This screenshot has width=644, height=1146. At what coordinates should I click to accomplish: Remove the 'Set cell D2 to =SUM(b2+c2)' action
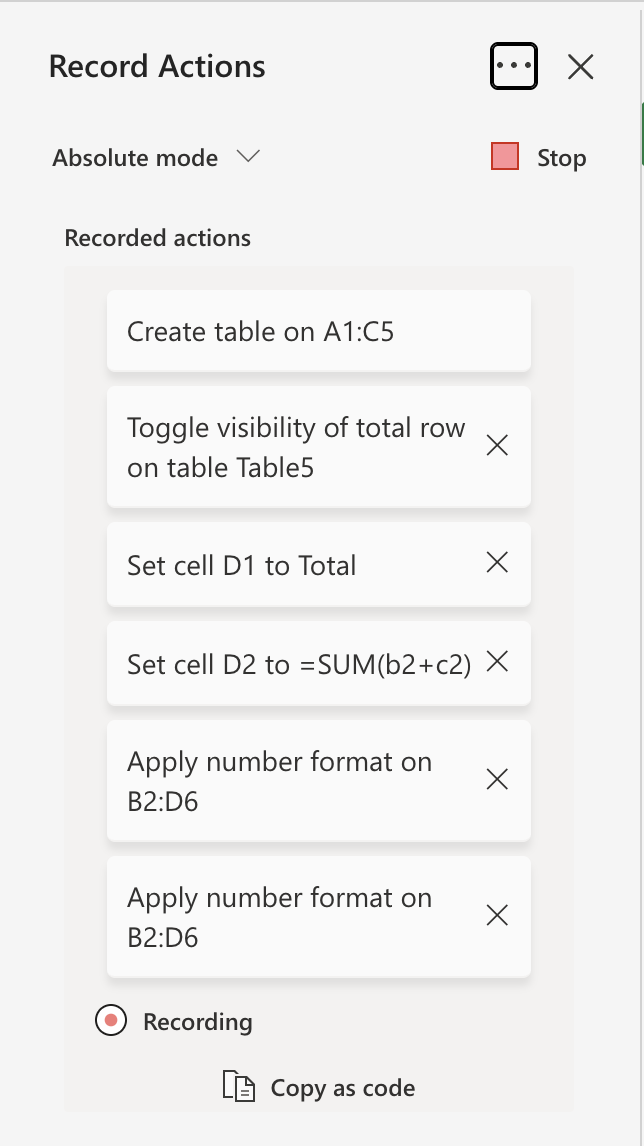click(x=497, y=663)
